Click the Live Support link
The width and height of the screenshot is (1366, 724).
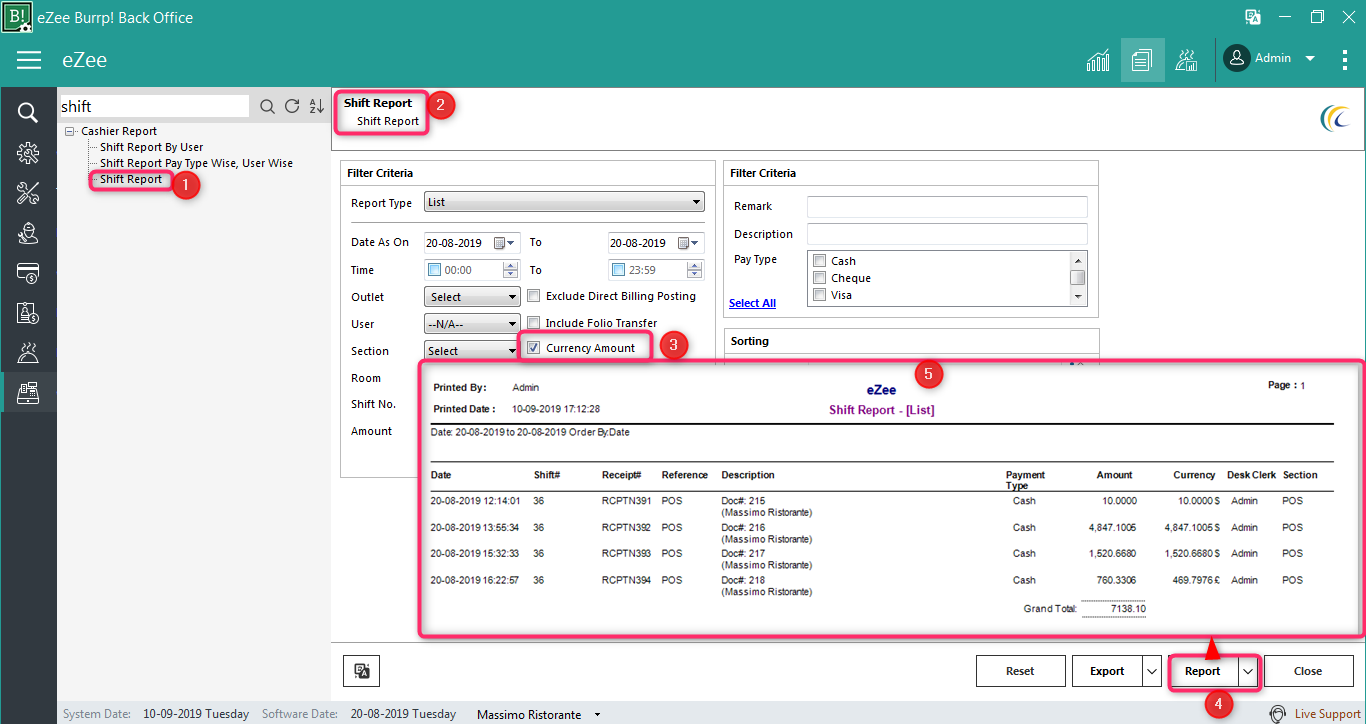tap(1327, 714)
